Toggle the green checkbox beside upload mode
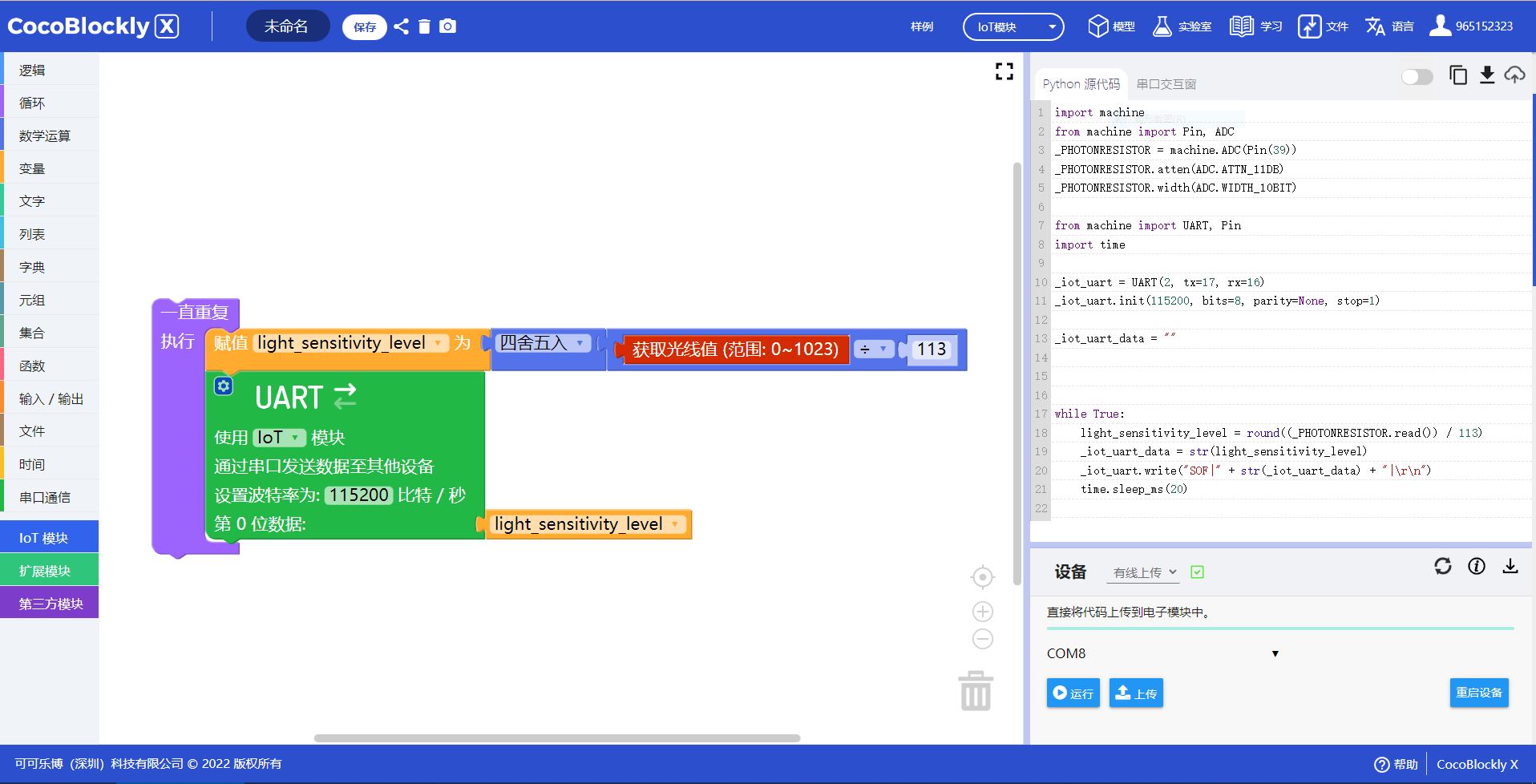The width and height of the screenshot is (1536, 784). click(x=1197, y=572)
